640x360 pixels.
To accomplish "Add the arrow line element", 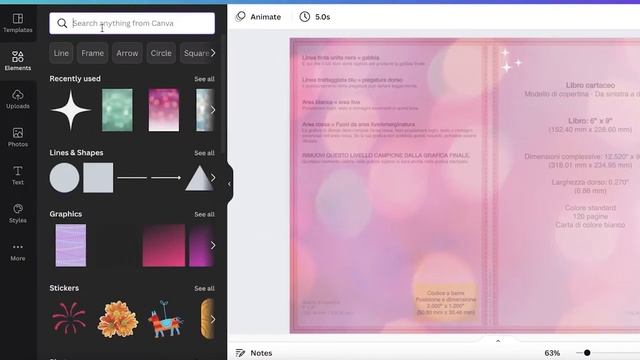I will (166, 178).
